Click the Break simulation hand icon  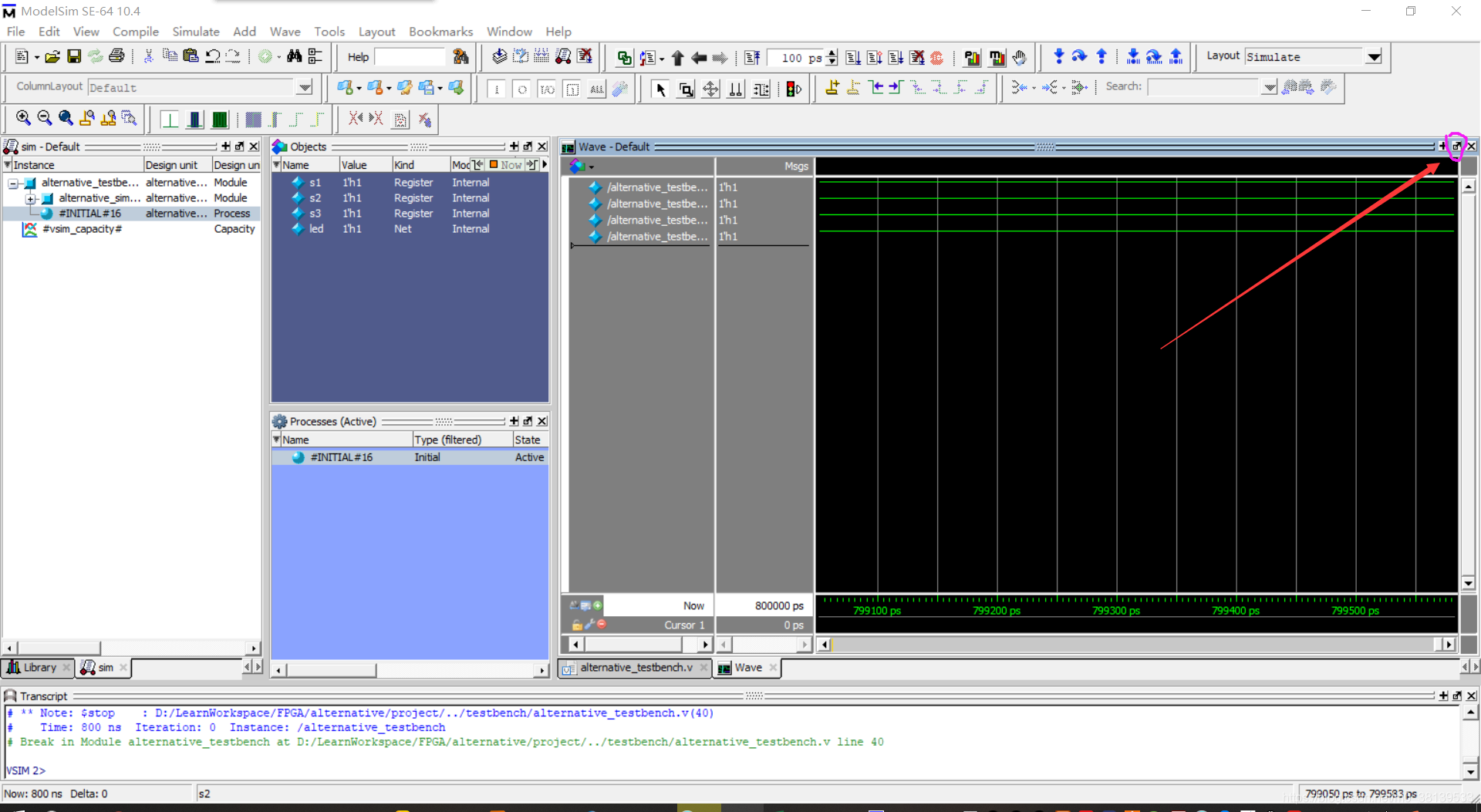[x=1019, y=58]
